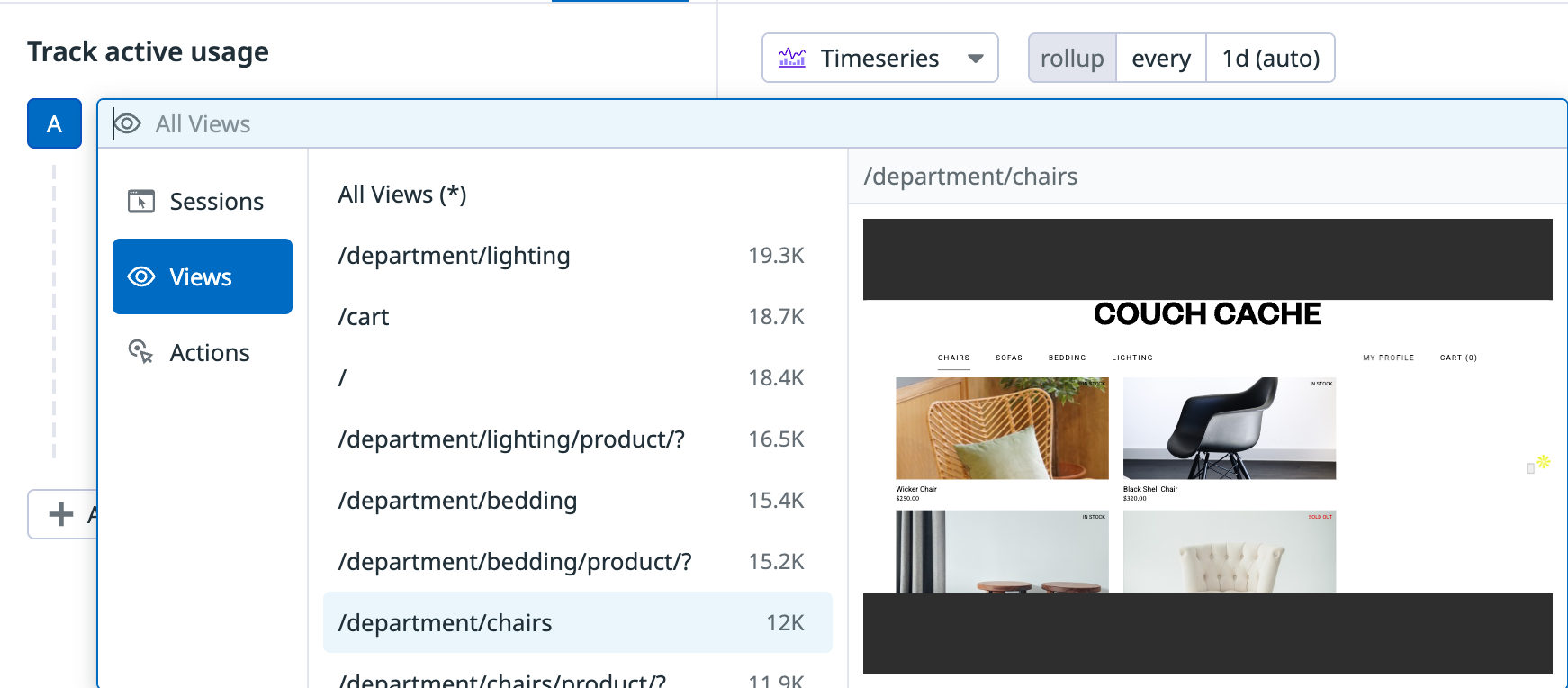Click the Black Shell Chair product image
1568x688 pixels.
(1230, 428)
